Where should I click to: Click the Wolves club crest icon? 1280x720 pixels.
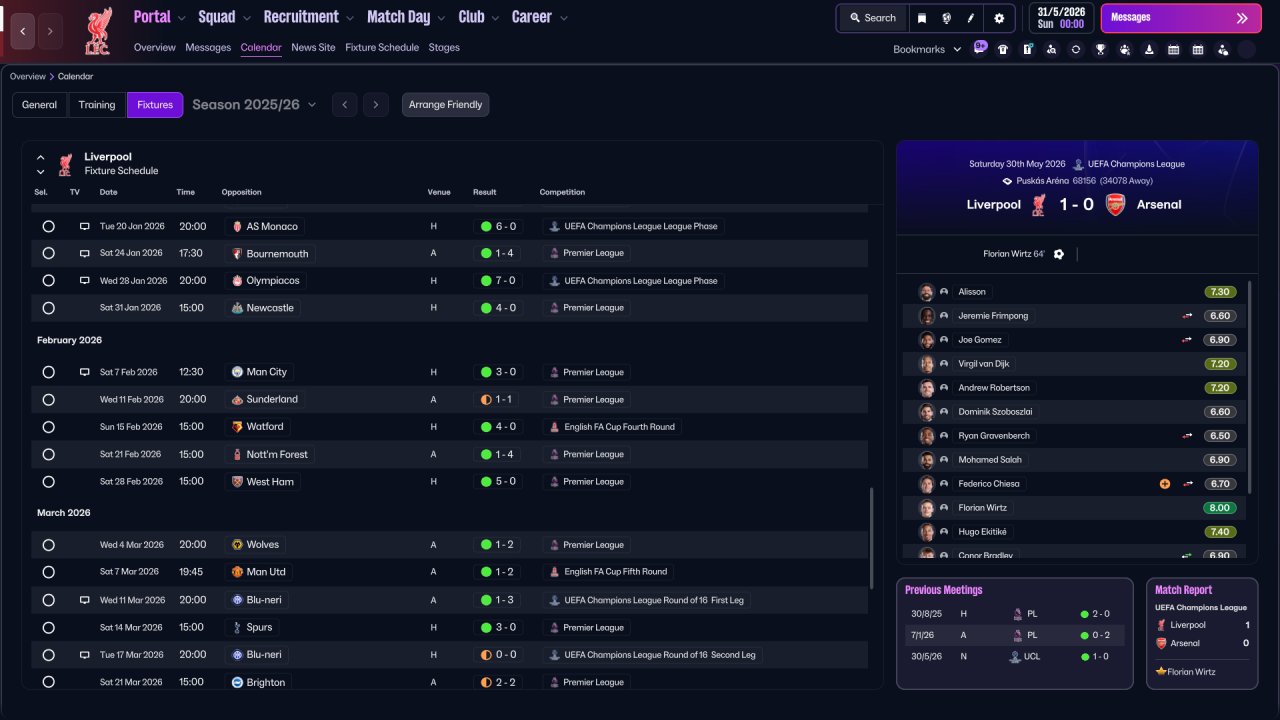237,545
